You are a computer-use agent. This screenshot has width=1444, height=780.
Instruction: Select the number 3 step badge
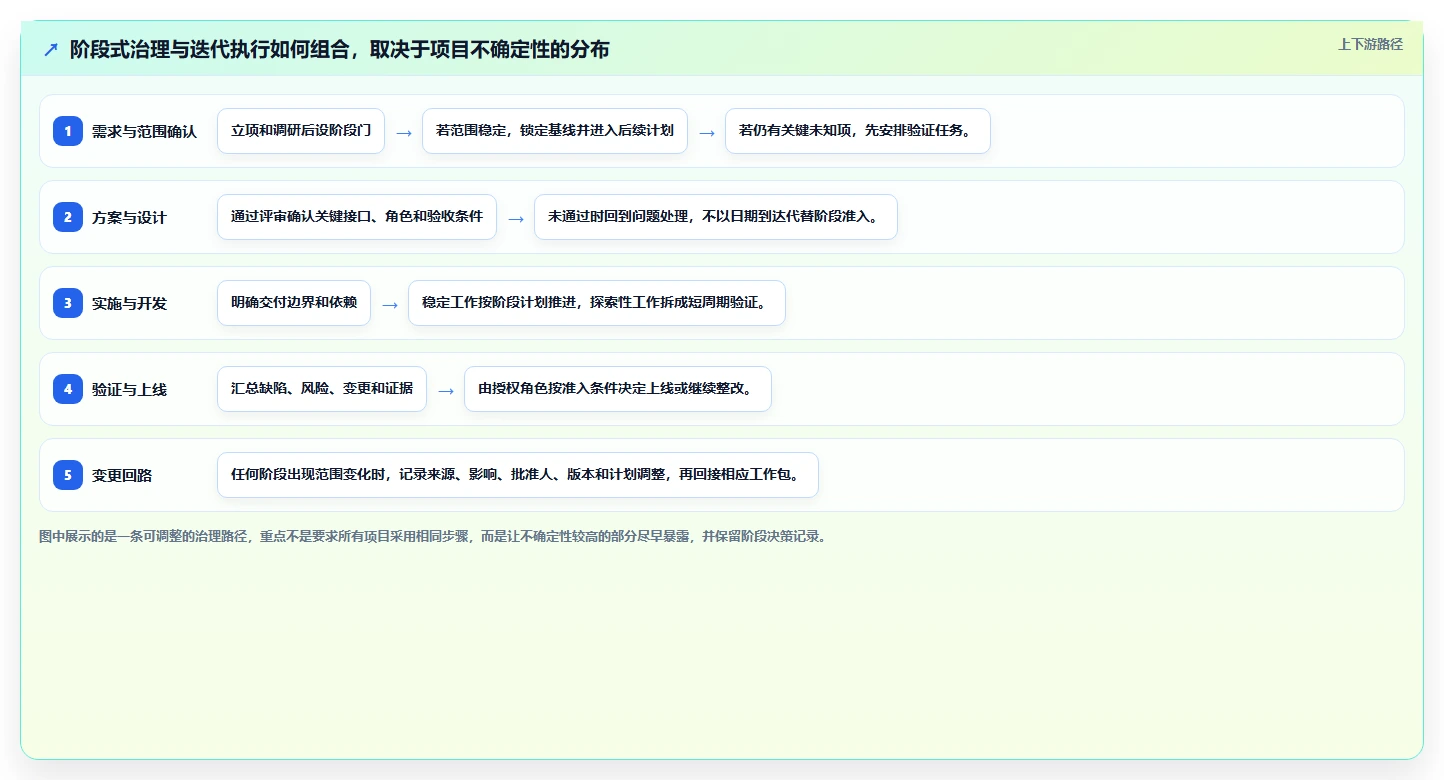68,303
